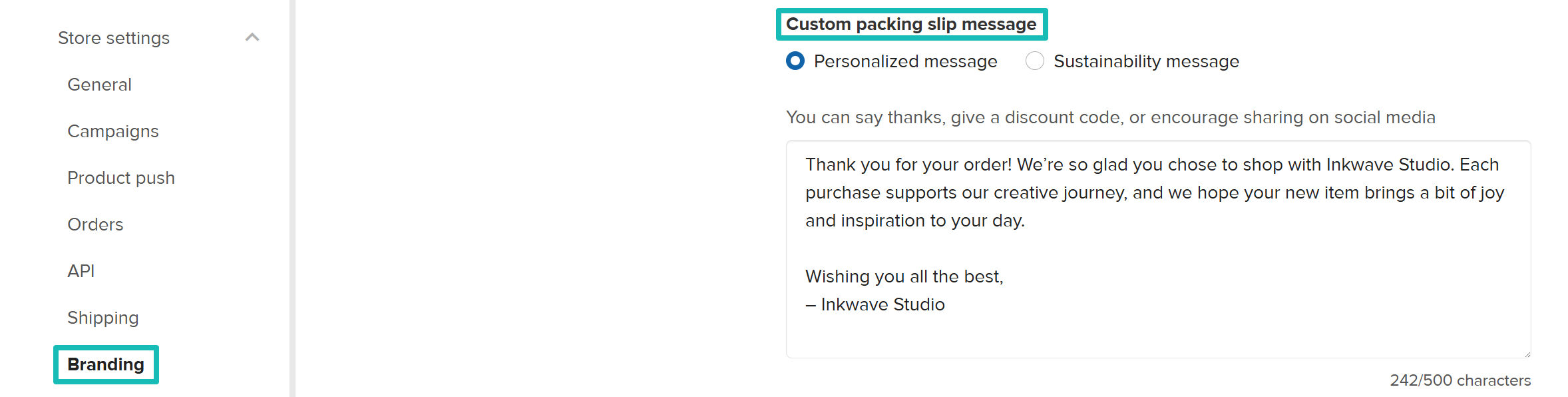Click the Personalized message radio button
Screen dimensions: 1568x397
tap(795, 61)
